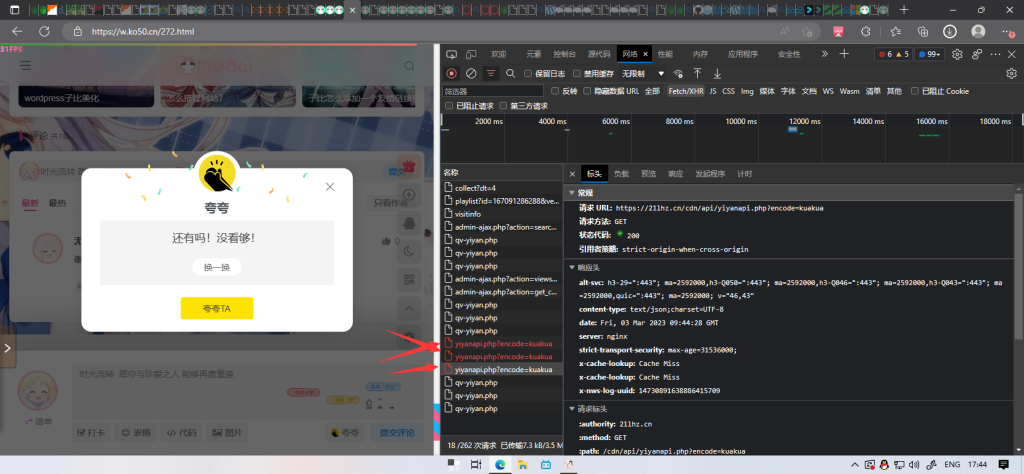1024x474 pixels.
Task: Open search in the network panel
Action: tap(509, 73)
